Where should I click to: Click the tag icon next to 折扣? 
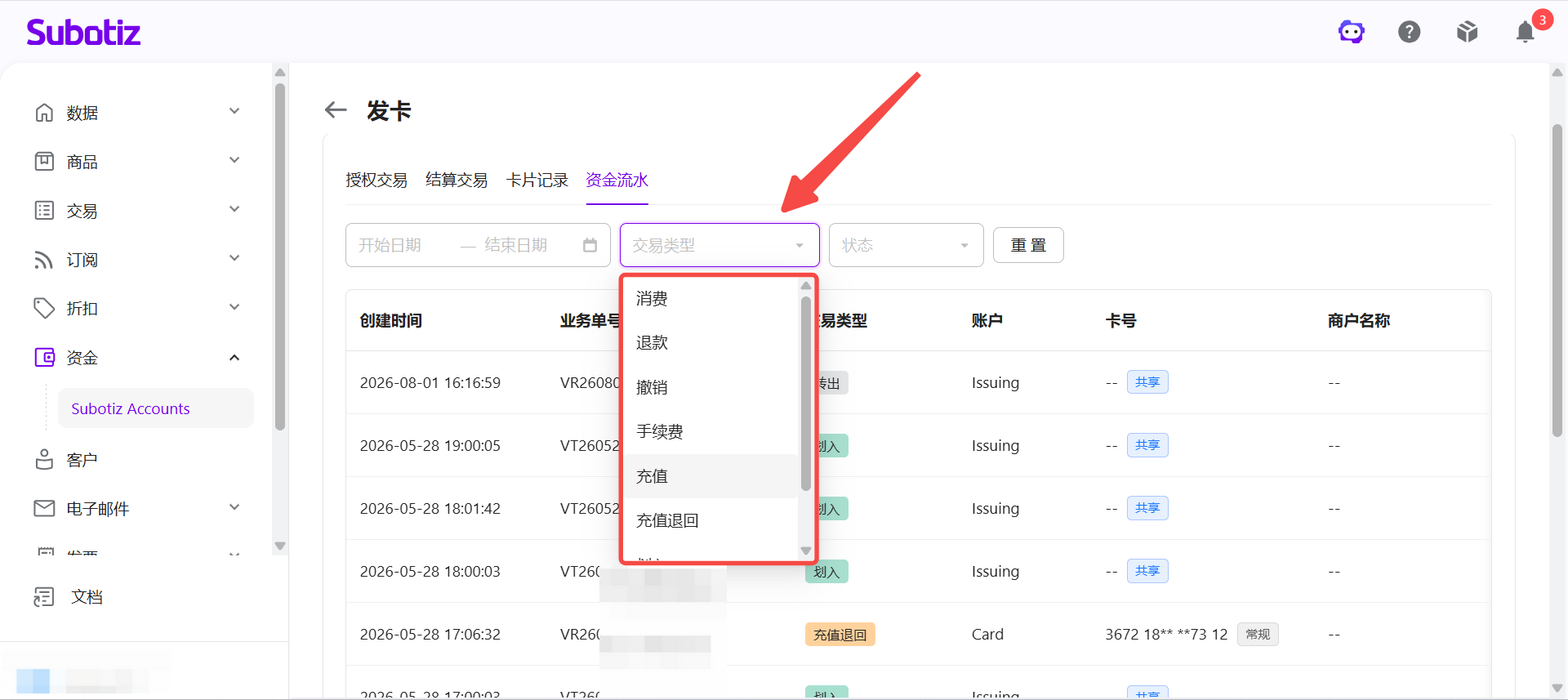click(x=44, y=308)
